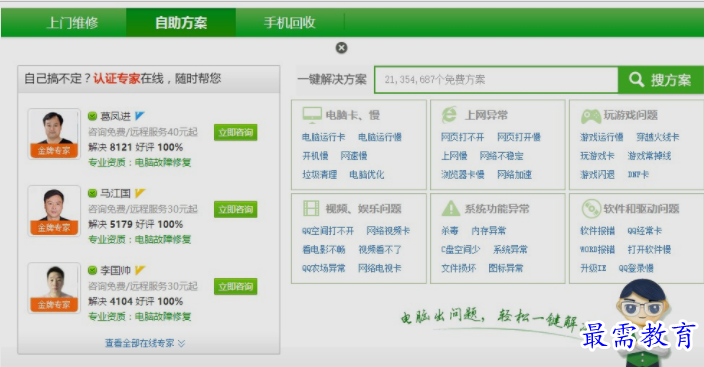Click the gamepad icon beside 玩游戏问题
704x367 pixels.
[x=590, y=116]
